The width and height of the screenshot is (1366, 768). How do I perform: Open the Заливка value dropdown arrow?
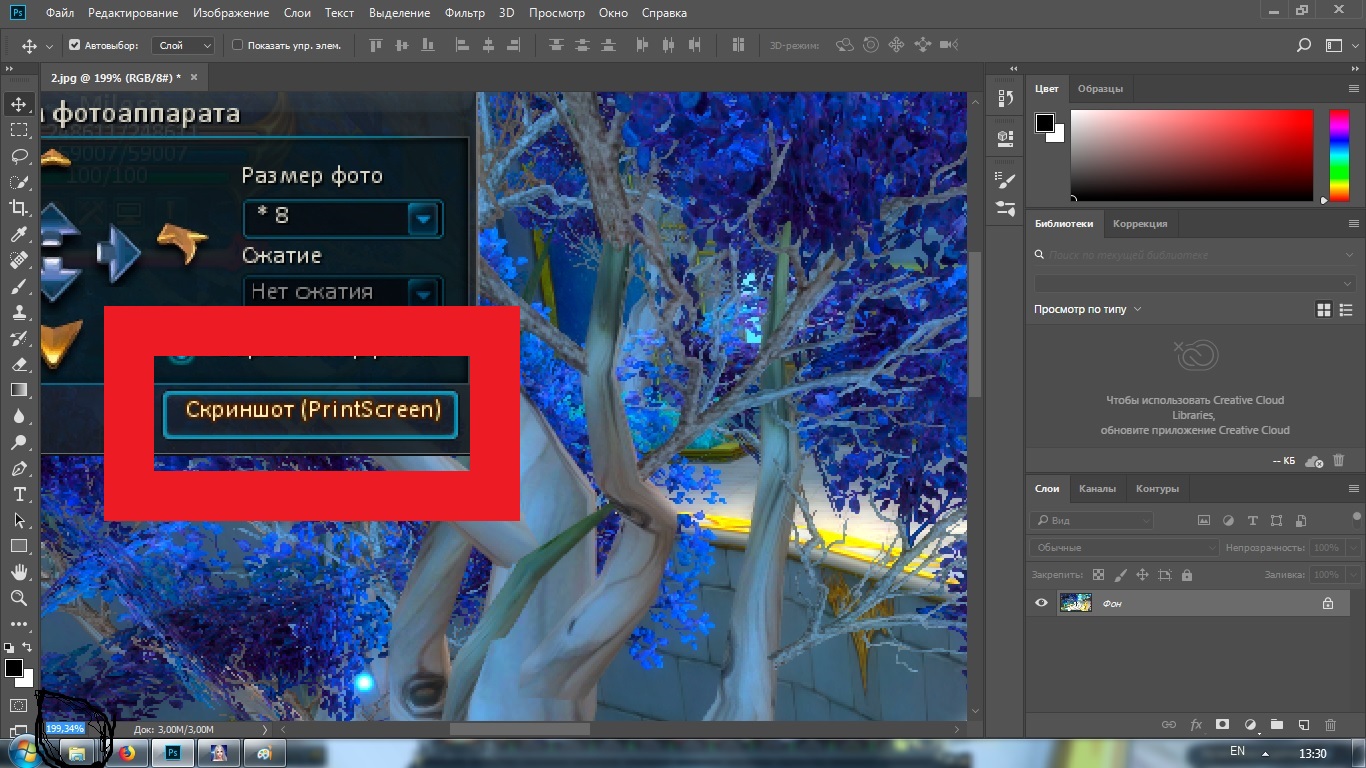pyautogui.click(x=1354, y=575)
